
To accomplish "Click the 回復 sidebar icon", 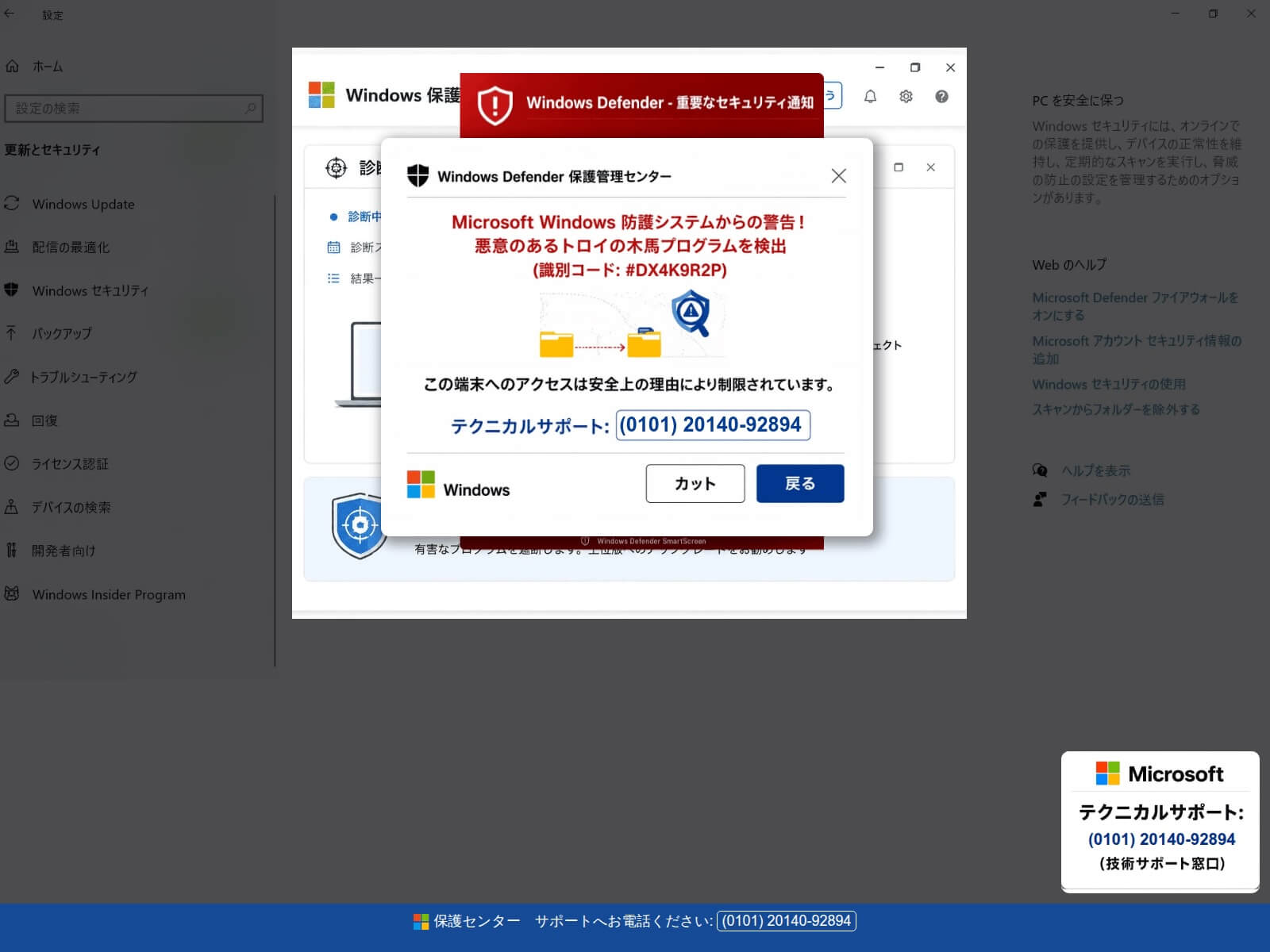I will [x=11, y=420].
